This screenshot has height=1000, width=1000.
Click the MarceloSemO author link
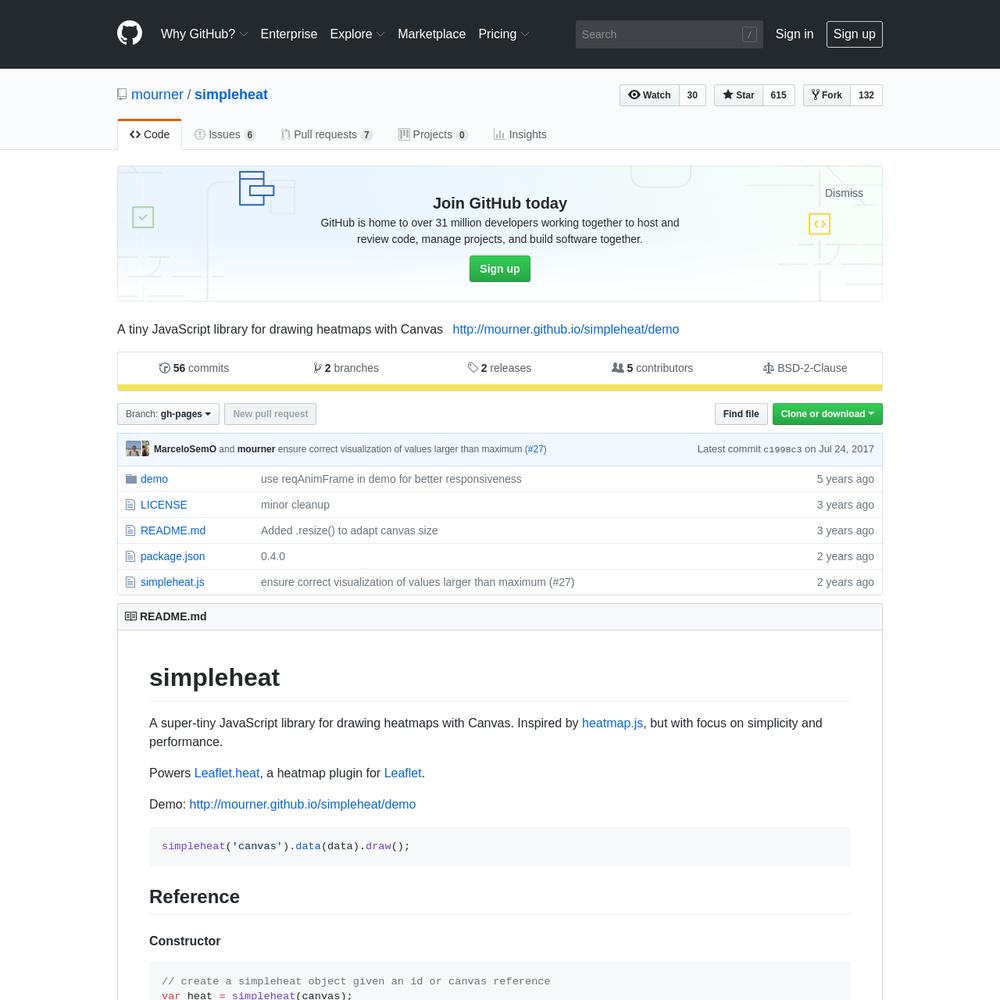tap(185, 449)
